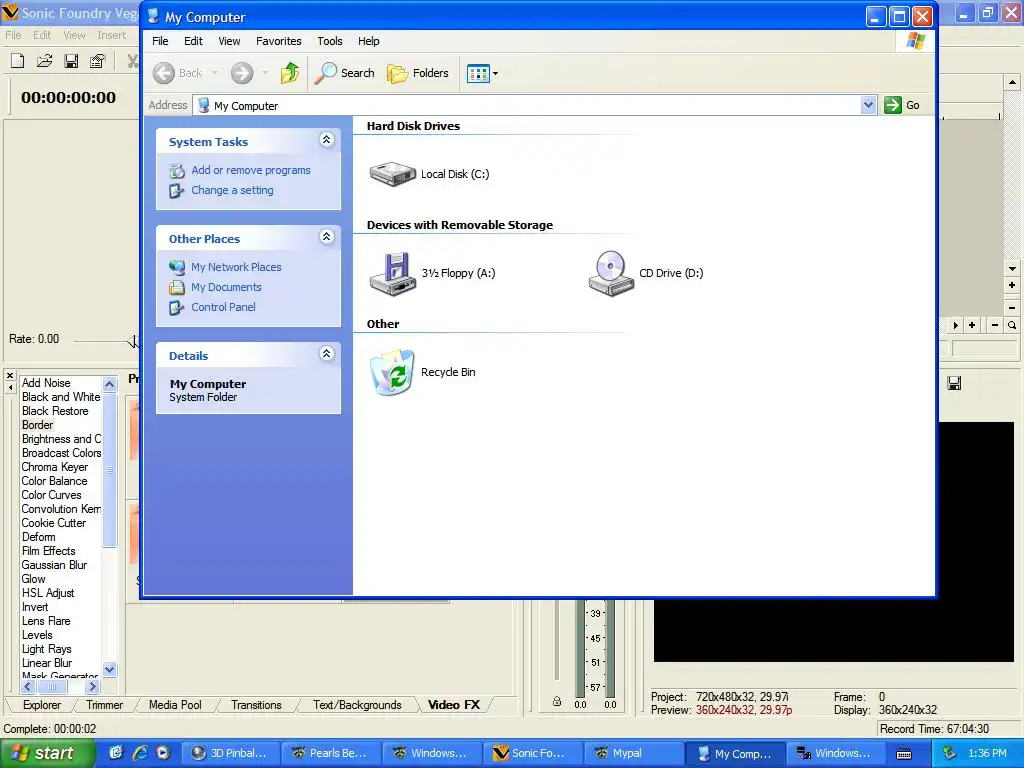Screen dimensions: 1024x768
Task: Select the CD Drive (D:) icon
Action: click(611, 274)
